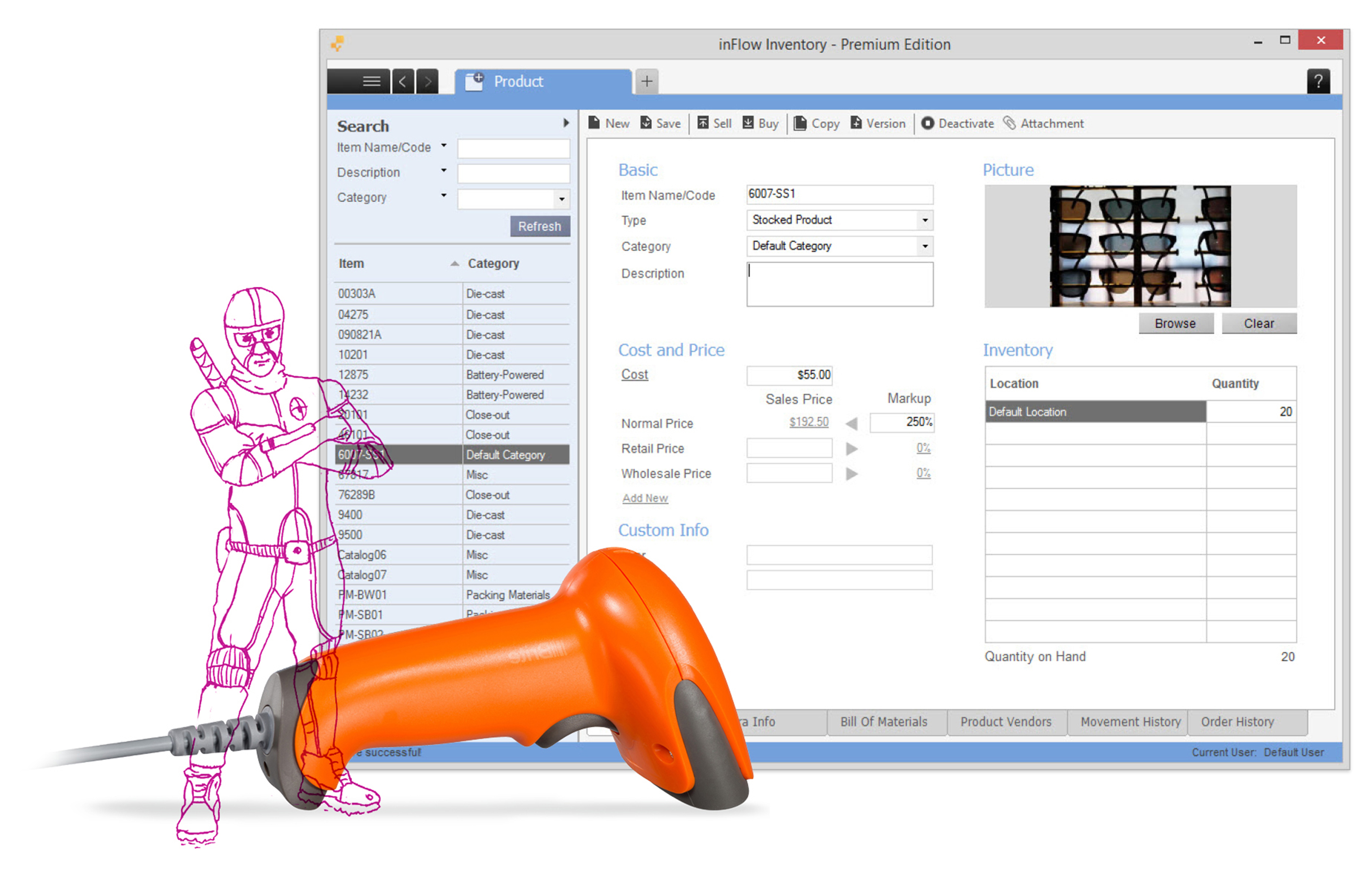
Task: Collapse the Search panel with its arrow
Action: click(x=566, y=123)
